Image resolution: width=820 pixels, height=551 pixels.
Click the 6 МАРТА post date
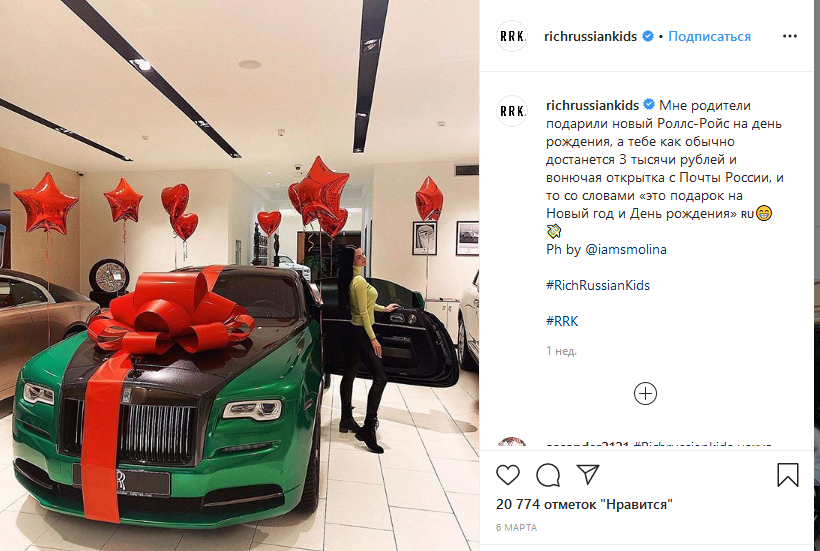[x=516, y=527]
